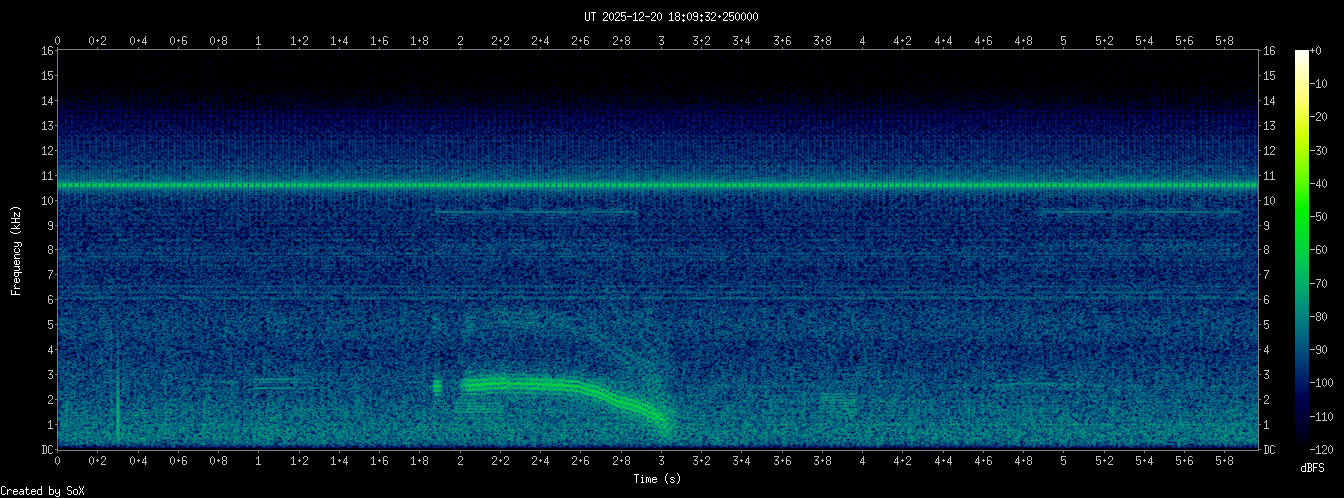
Task: Click the white top of the color scale bar
Action: coord(1301,54)
